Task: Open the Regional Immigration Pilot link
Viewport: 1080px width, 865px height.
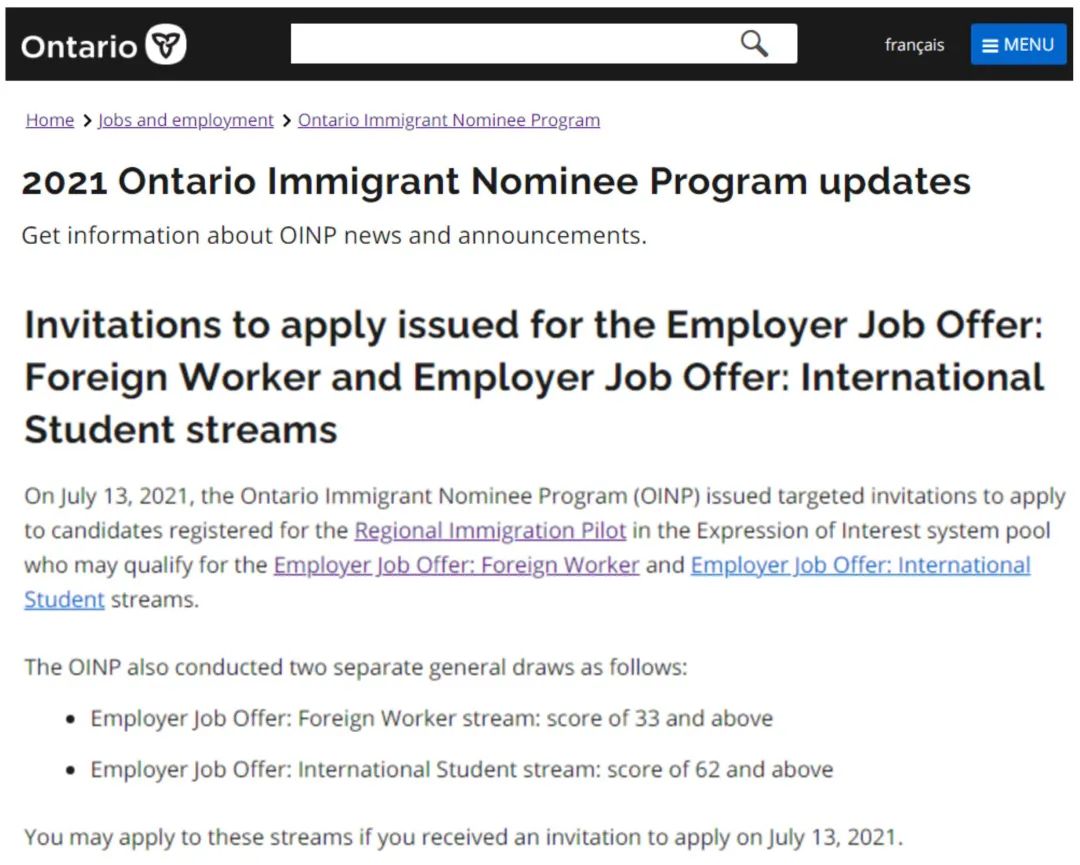Action: point(490,530)
